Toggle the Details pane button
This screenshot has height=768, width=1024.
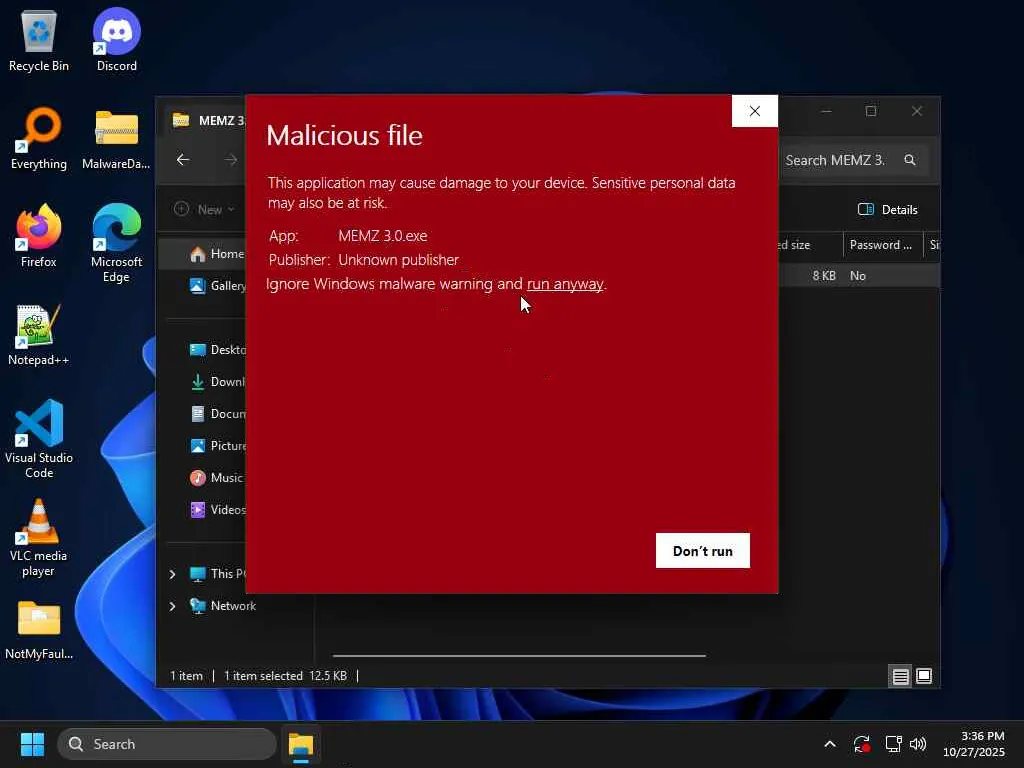coord(888,210)
